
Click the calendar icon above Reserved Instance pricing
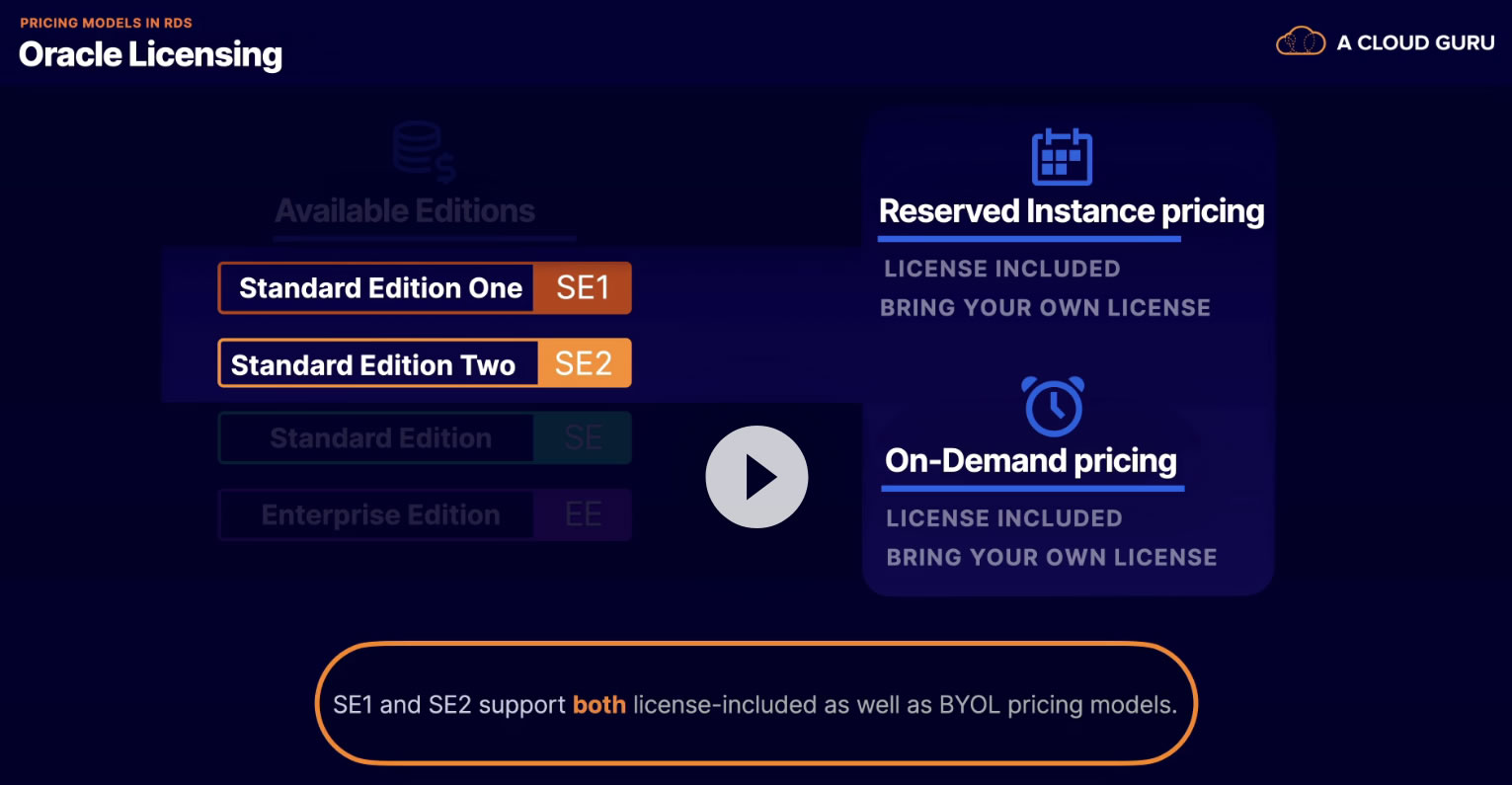click(1062, 157)
